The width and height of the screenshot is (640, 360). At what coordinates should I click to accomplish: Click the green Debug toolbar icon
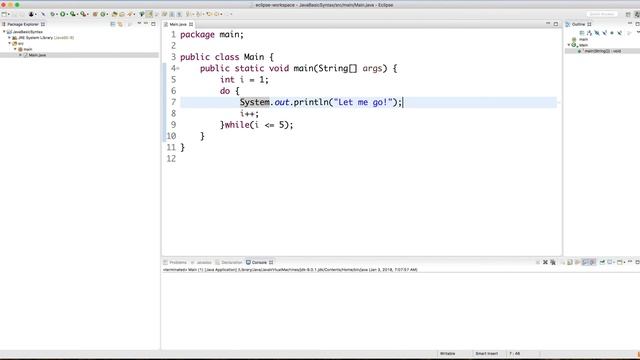pos(52,14)
